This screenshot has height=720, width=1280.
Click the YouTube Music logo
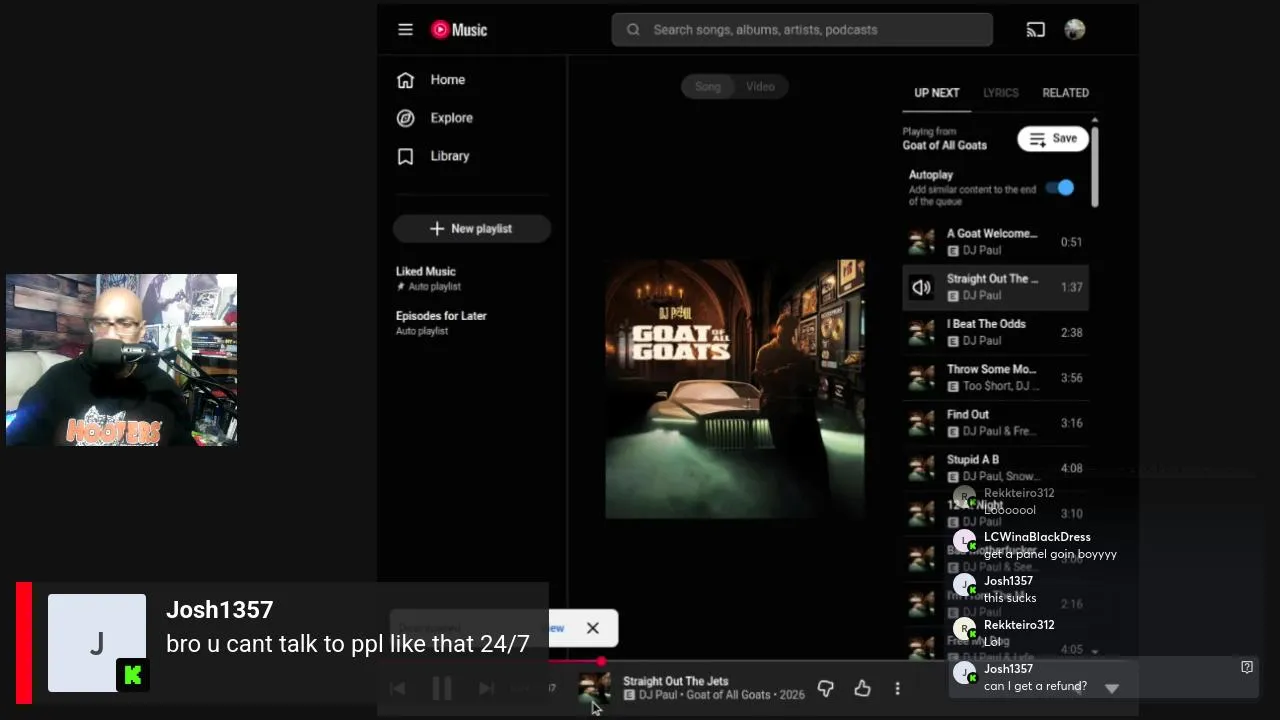[x=459, y=30]
